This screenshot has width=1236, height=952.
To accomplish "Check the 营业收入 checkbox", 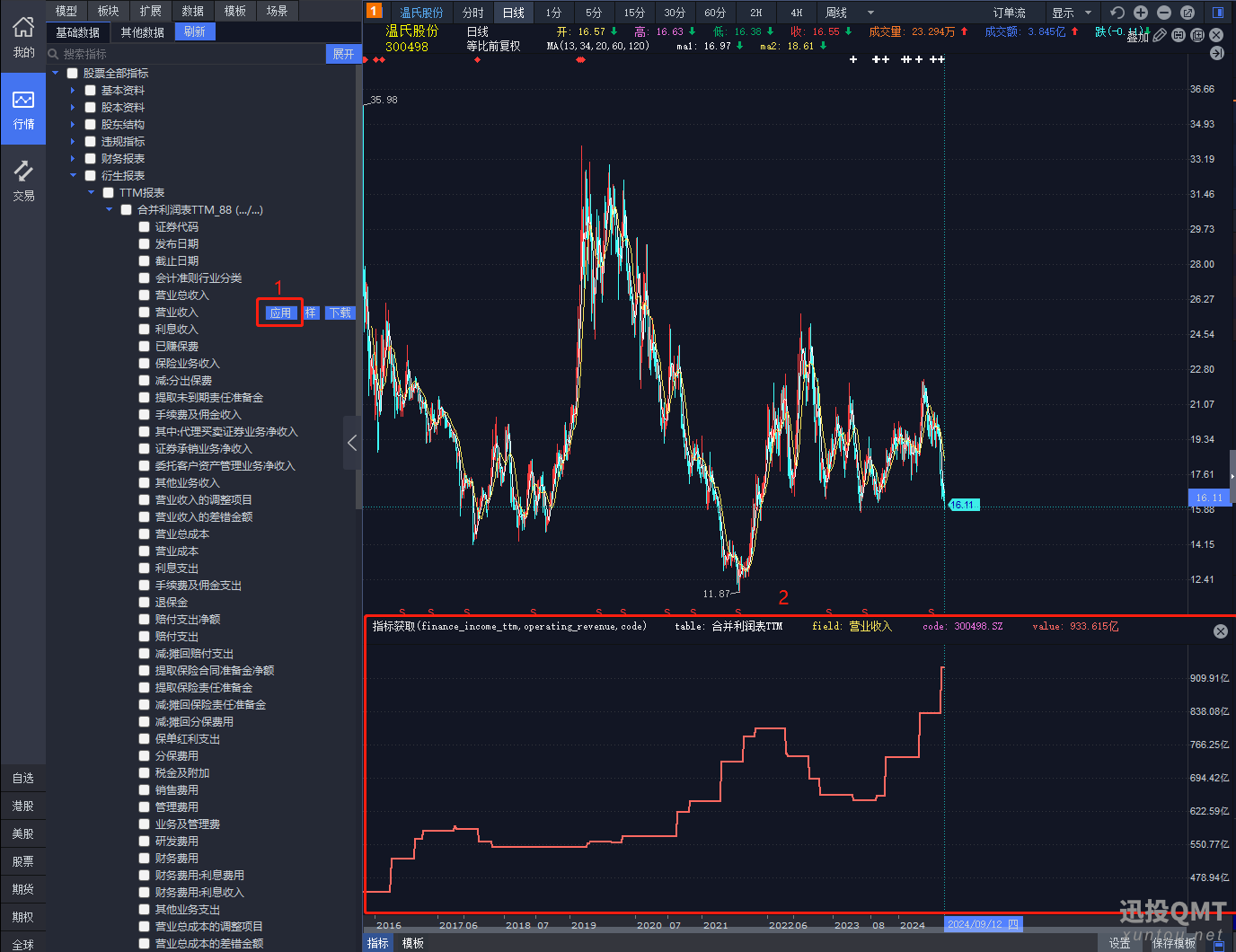I will click(x=145, y=312).
